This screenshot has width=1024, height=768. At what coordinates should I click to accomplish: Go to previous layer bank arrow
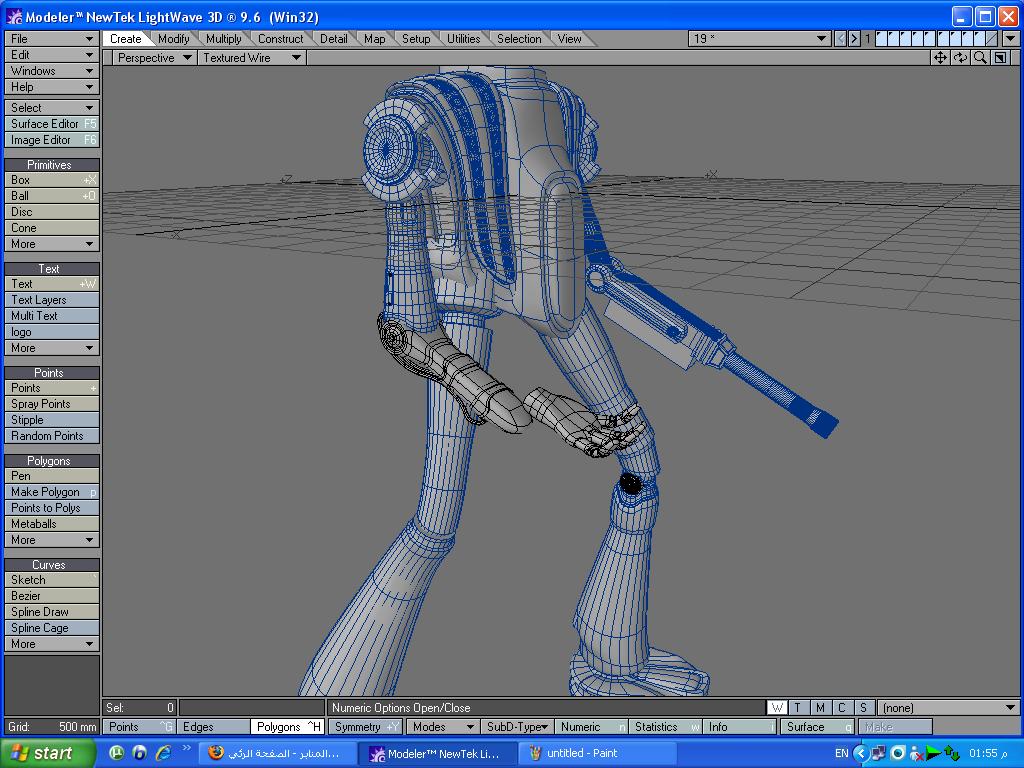(840, 39)
